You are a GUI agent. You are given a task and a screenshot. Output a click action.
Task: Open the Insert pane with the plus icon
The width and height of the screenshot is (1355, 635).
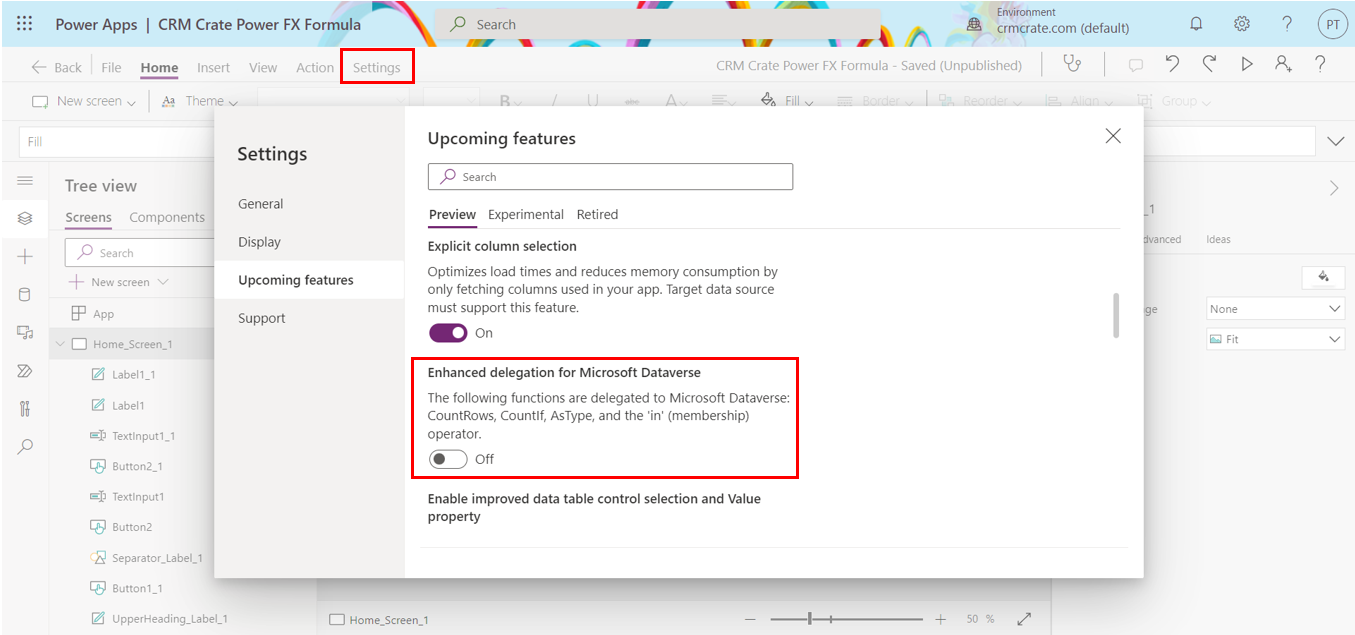point(25,255)
